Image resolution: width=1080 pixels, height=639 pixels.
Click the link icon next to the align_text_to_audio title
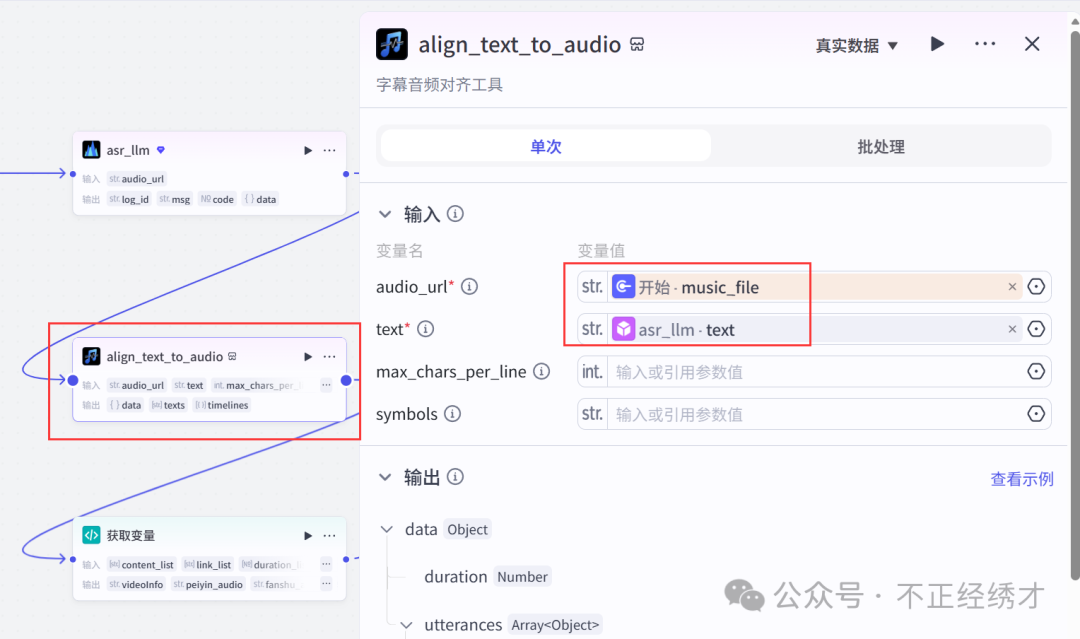pos(637,44)
